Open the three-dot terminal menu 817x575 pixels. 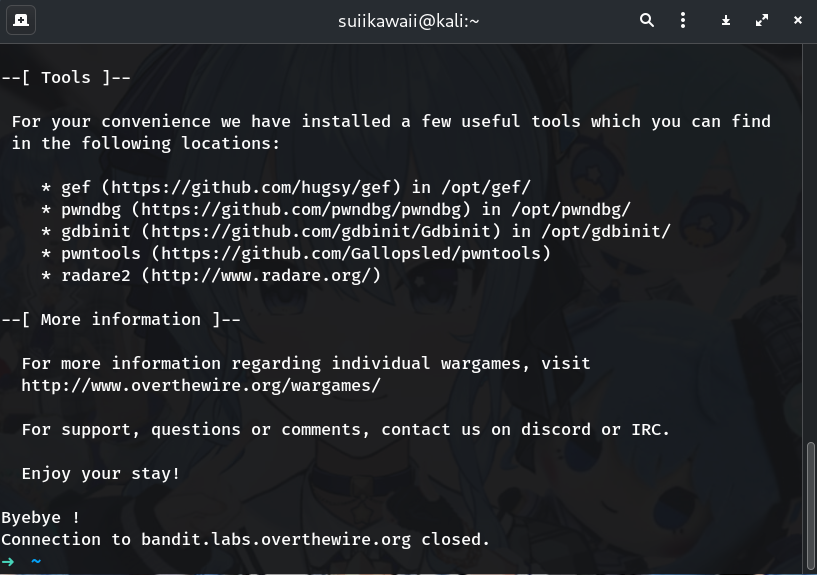pos(683,20)
